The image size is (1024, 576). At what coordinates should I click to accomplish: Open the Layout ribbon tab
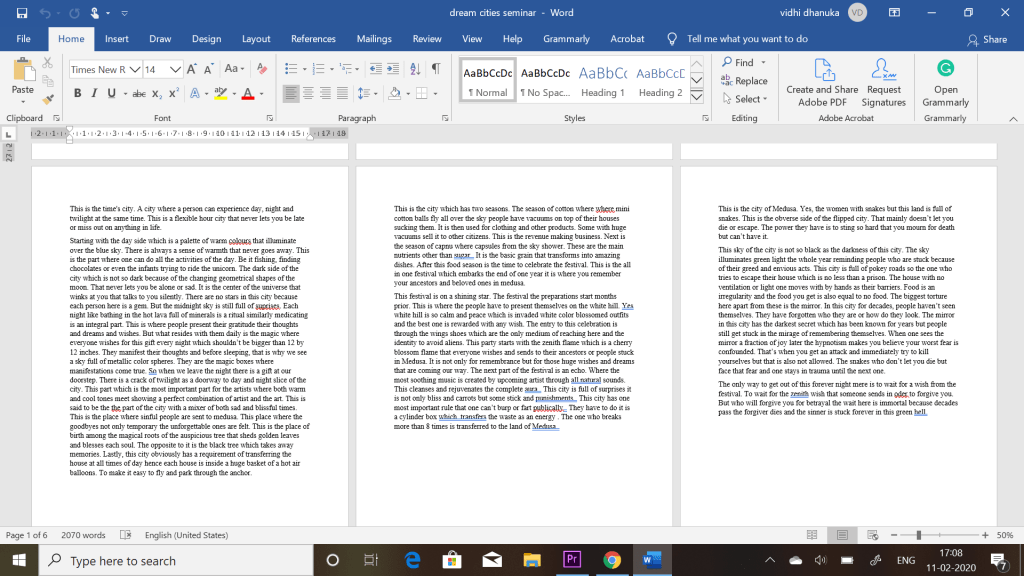[x=256, y=39]
